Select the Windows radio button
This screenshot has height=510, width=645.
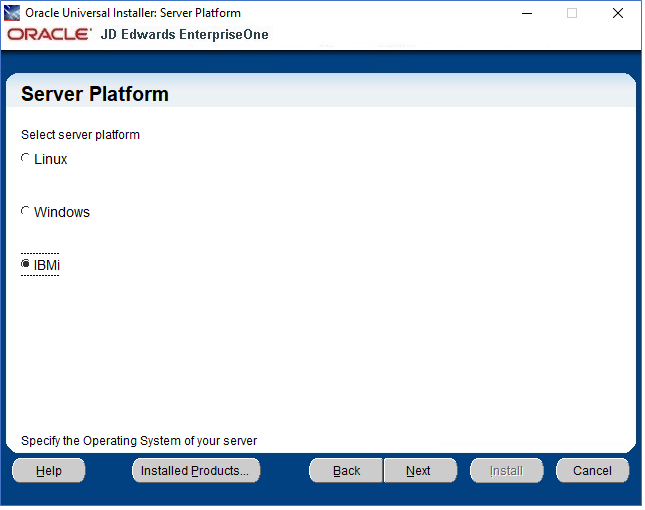coord(26,212)
